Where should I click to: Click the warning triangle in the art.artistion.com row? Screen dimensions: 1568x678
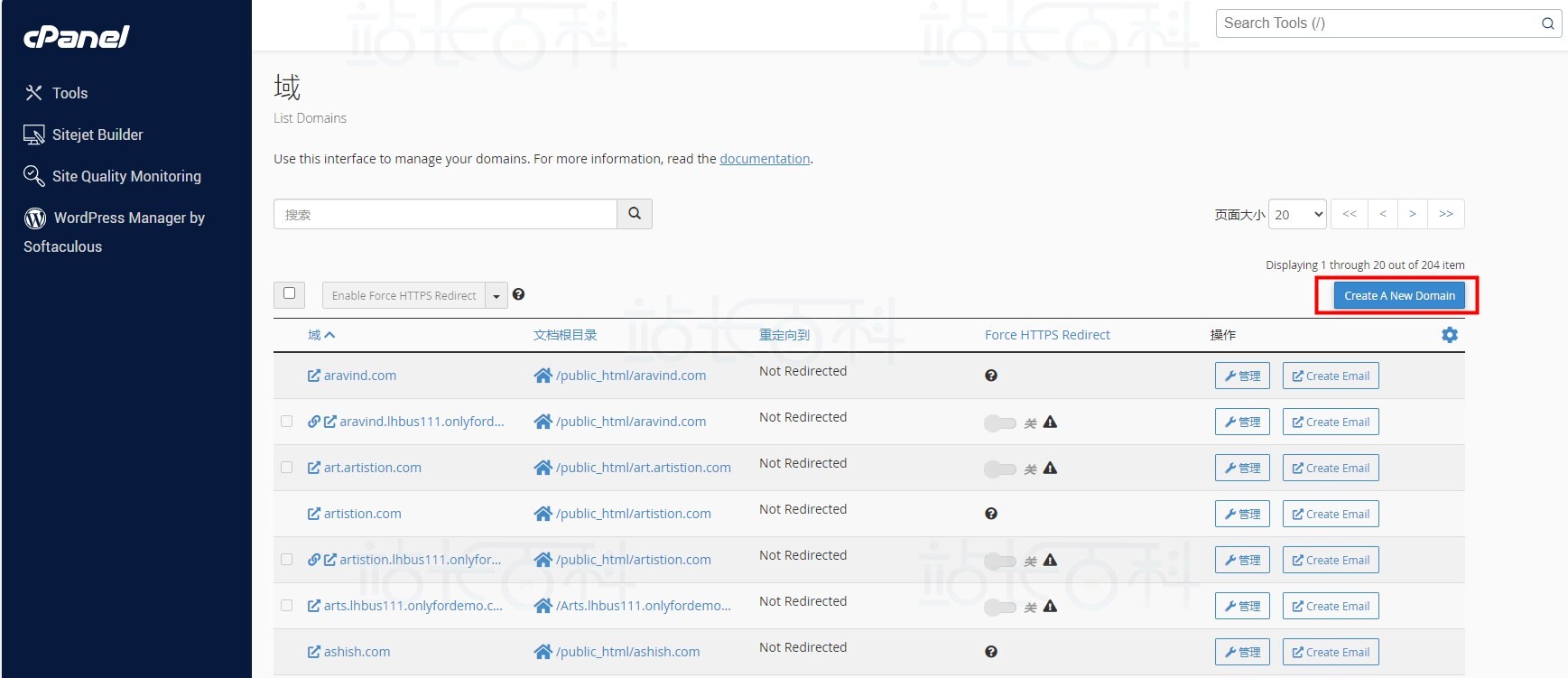1050,468
